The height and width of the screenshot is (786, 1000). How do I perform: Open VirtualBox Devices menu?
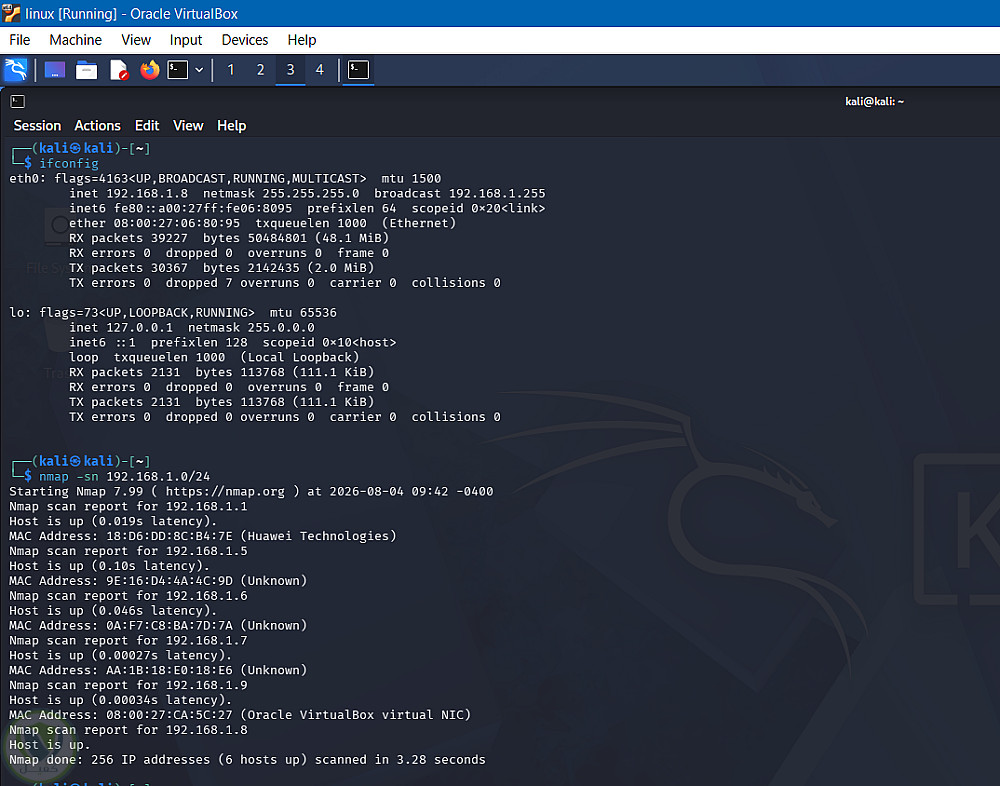245,40
